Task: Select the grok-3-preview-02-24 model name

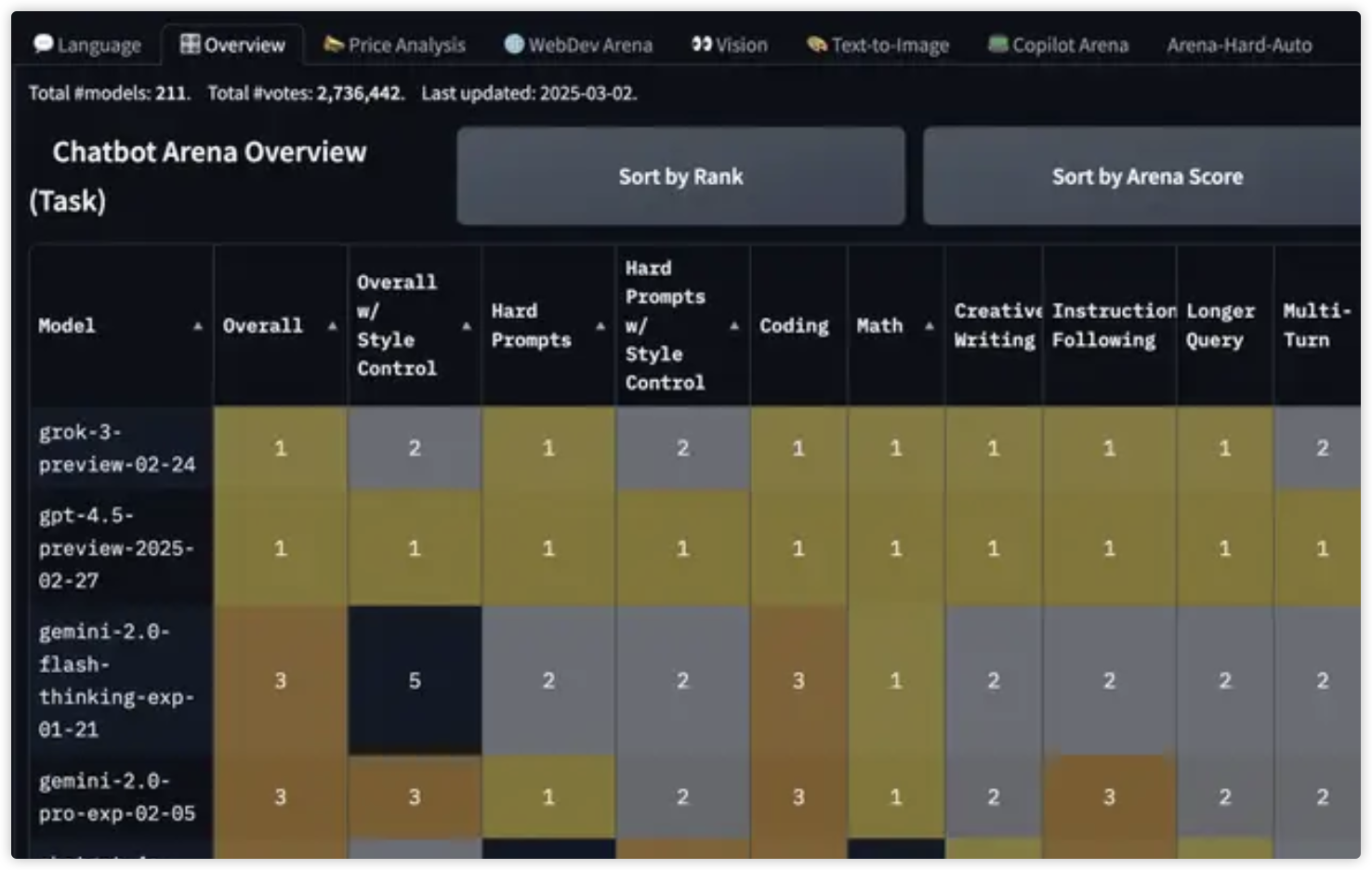Action: pos(117,448)
